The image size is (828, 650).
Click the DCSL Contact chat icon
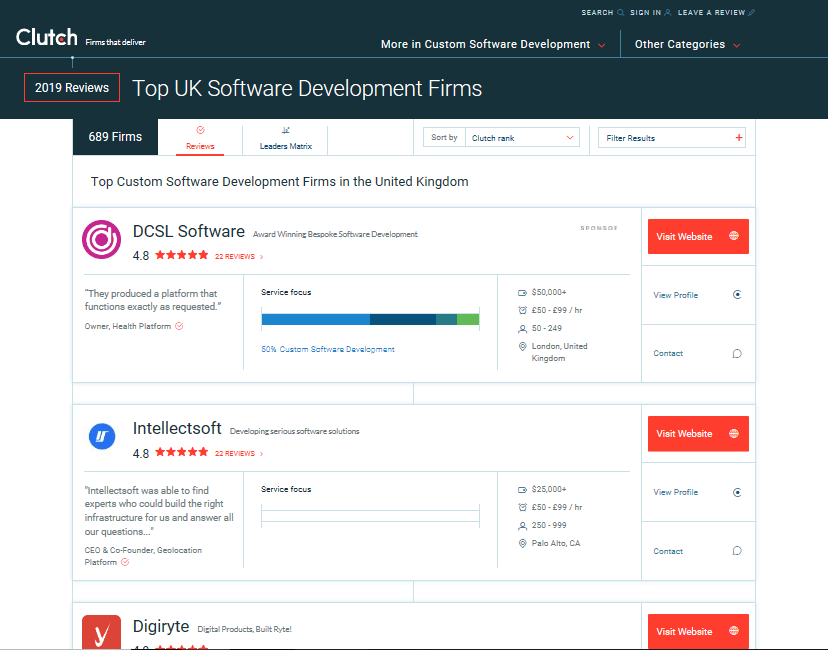pos(737,353)
